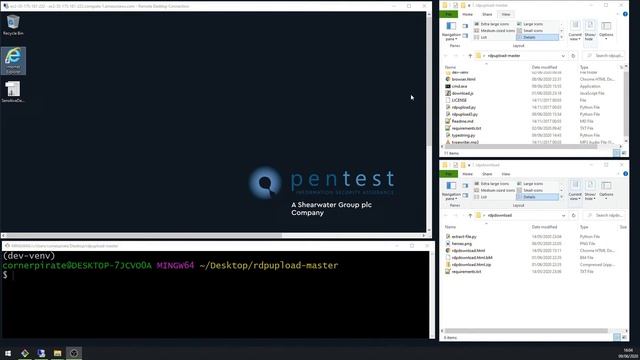Expand the layout gallery in rdpupload-master ribbon
The image size is (640, 360).
pos(562,37)
